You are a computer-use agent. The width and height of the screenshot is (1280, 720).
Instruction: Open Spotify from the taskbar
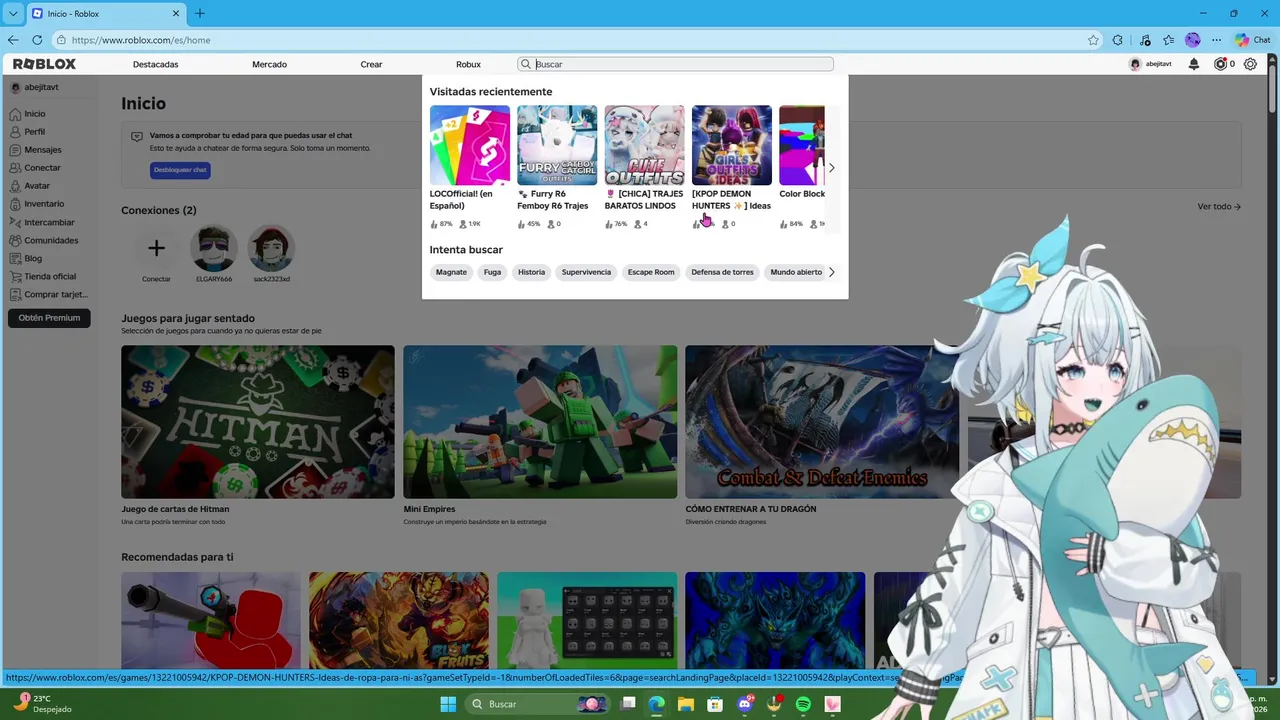point(803,704)
